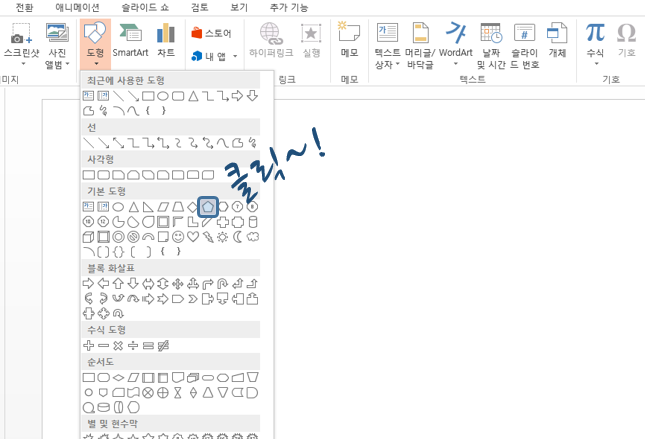This screenshot has width=645, height=439.
Task: Choose the trapezoid shape in 기본 도형
Action: click(x=178, y=207)
